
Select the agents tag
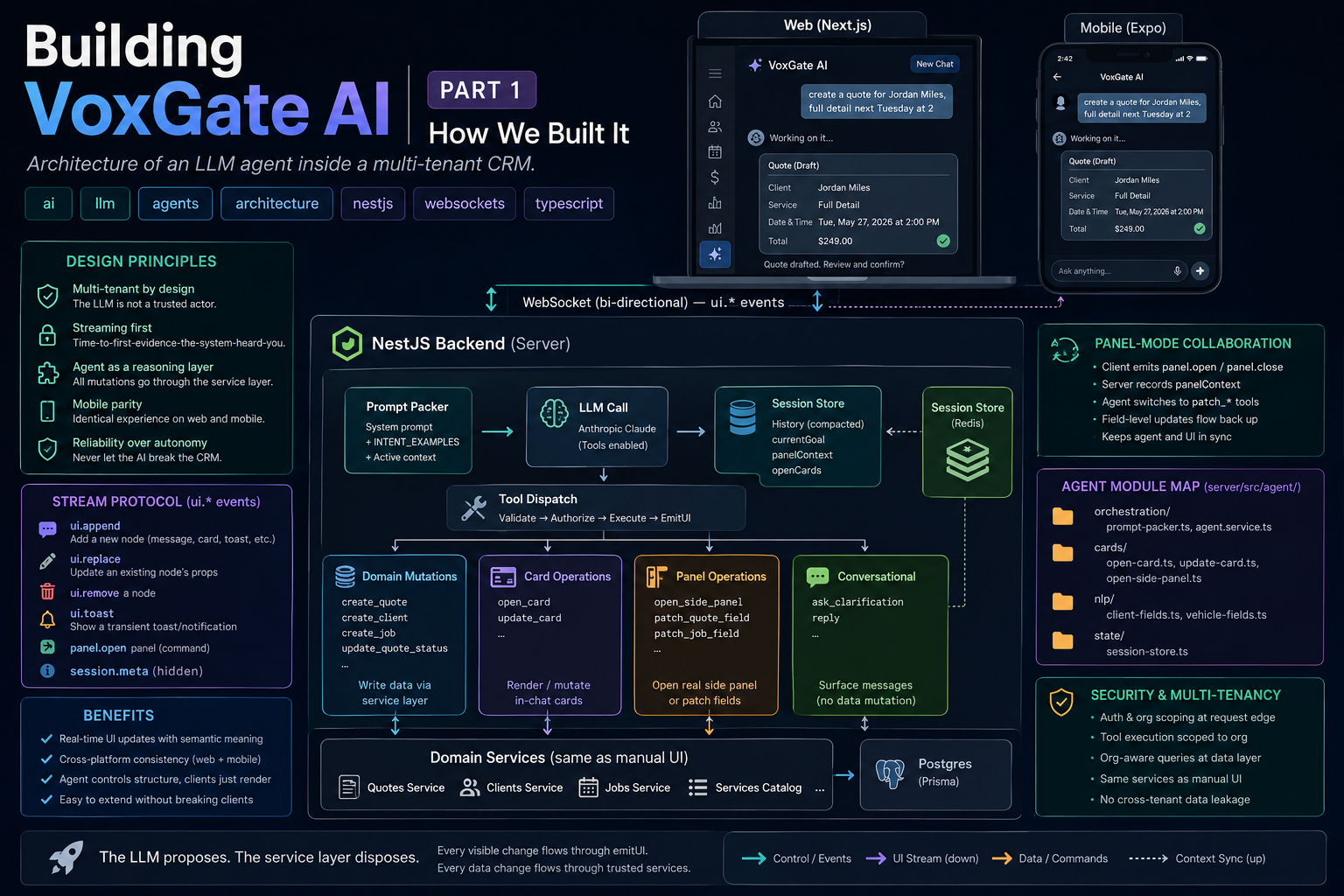tap(175, 203)
